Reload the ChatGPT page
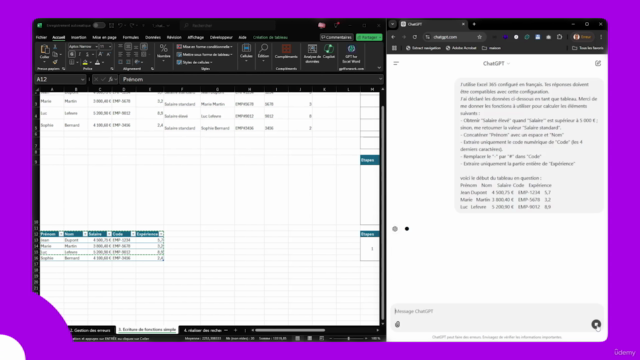Screen dimensions: 640x360 click(x=415, y=37)
